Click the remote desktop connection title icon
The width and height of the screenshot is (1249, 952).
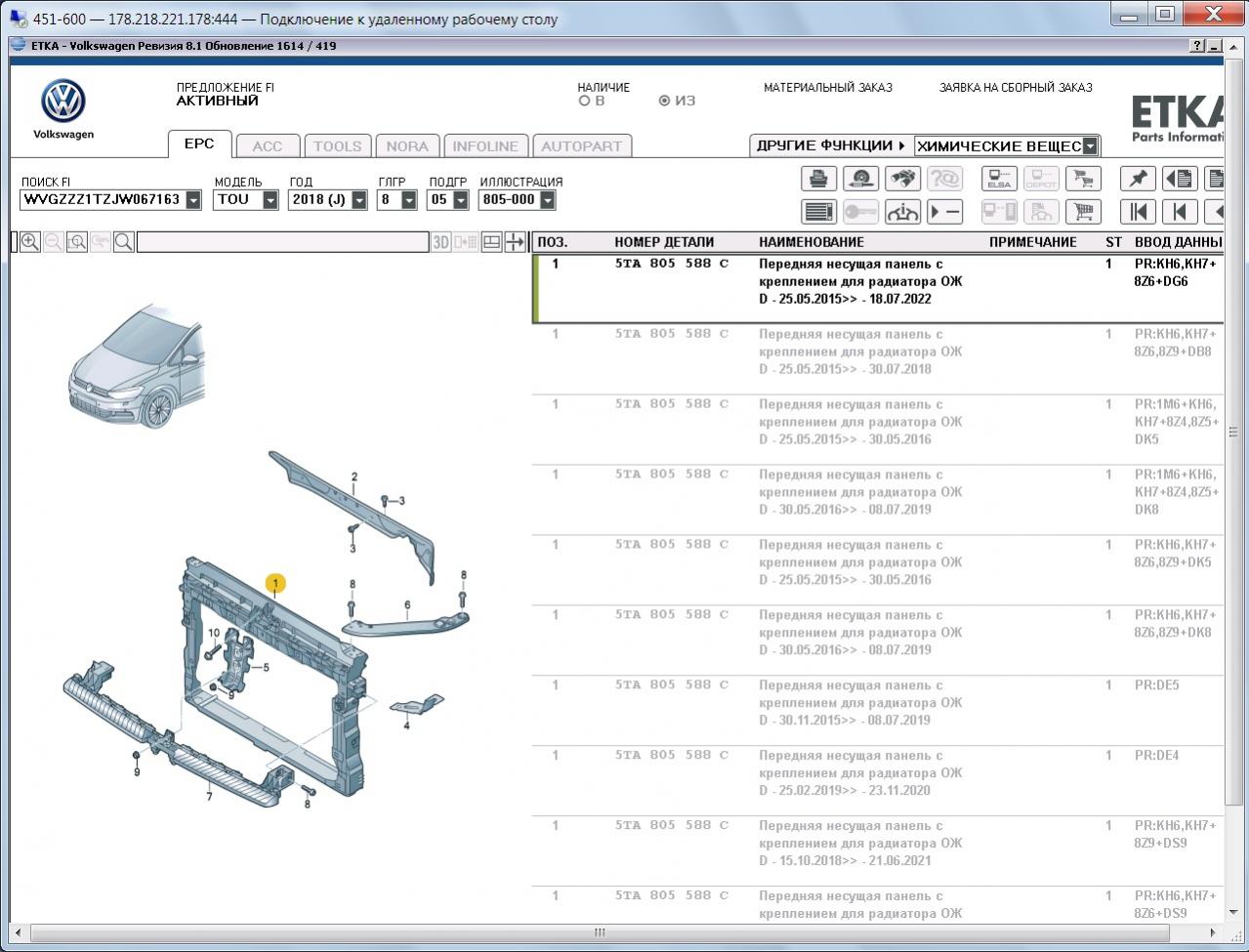click(18, 18)
